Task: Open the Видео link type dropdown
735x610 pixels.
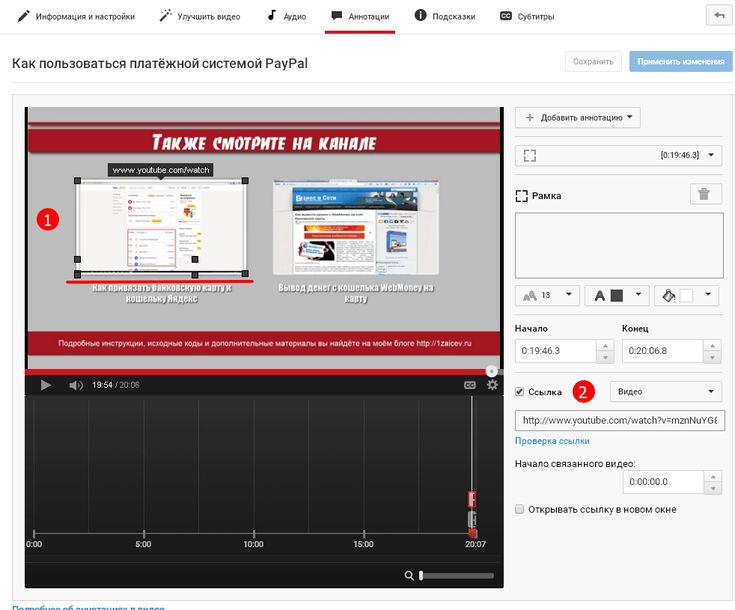Action: [666, 392]
